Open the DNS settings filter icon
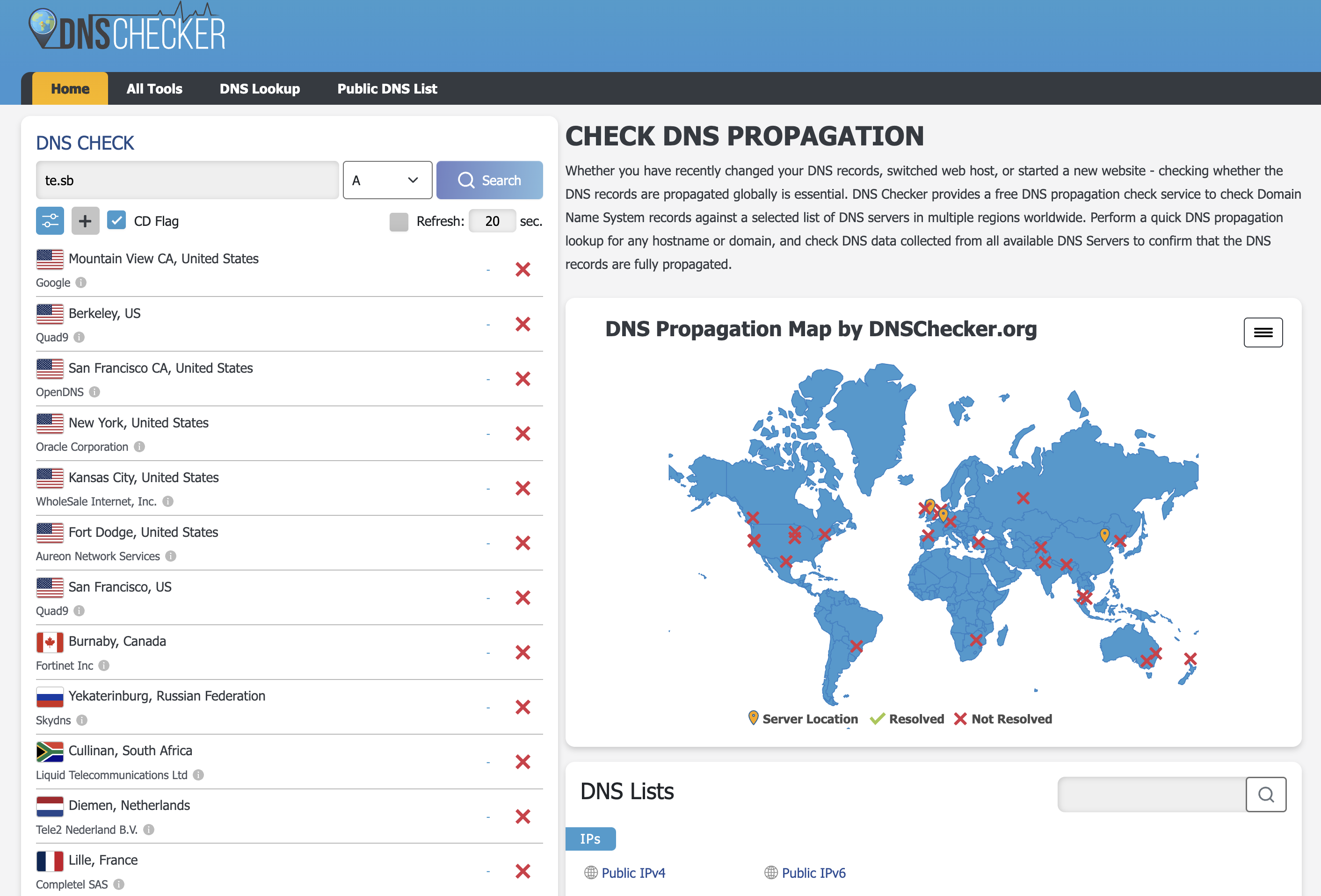This screenshot has width=1321, height=896. (x=50, y=220)
